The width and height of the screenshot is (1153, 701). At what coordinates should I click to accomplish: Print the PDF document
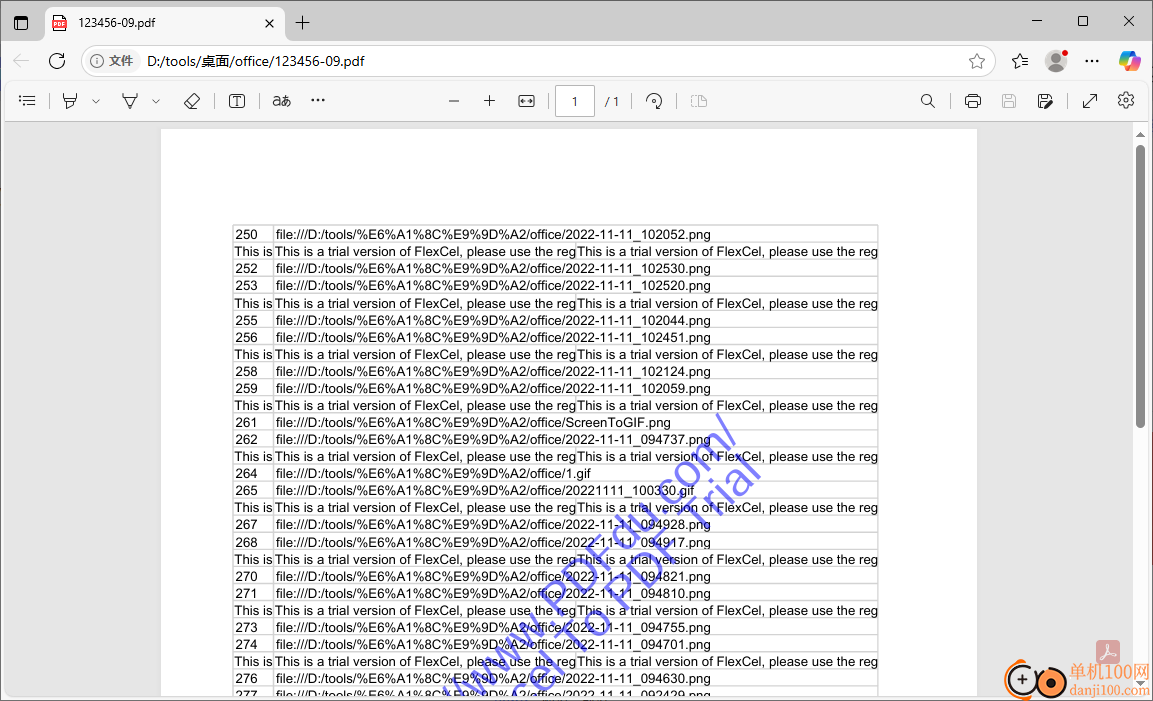pos(973,102)
